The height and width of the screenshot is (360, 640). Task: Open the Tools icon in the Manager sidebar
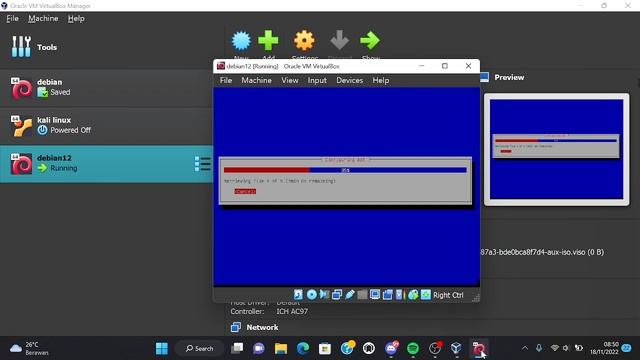click(21, 47)
